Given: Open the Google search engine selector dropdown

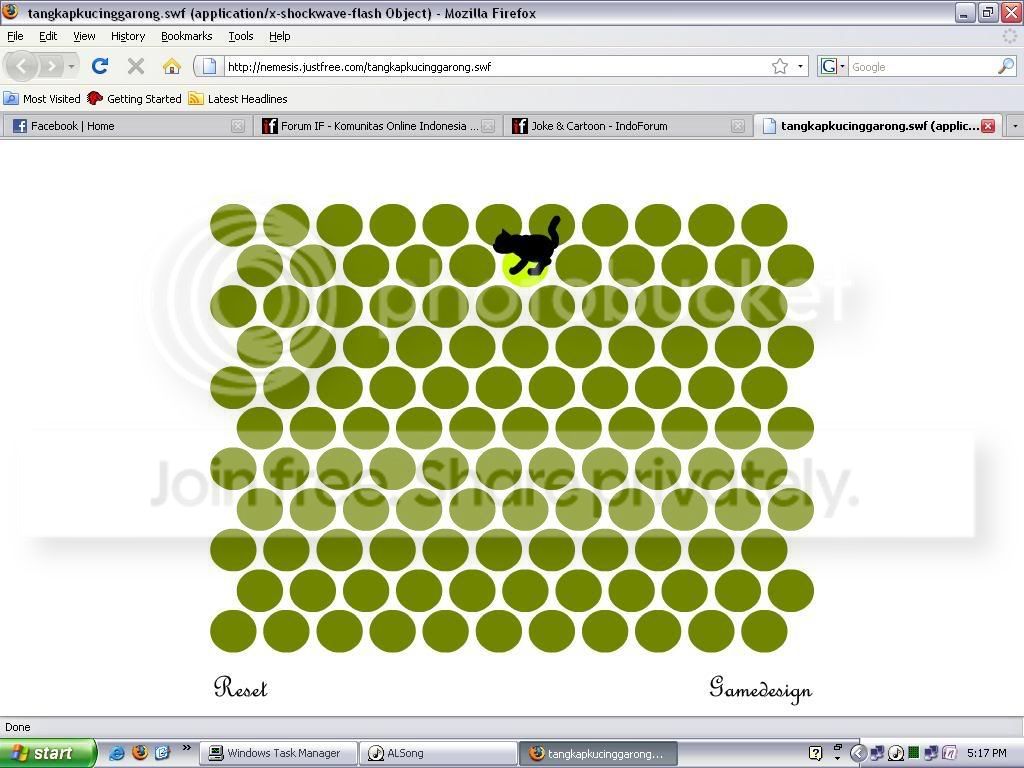Looking at the screenshot, I should click(x=833, y=66).
